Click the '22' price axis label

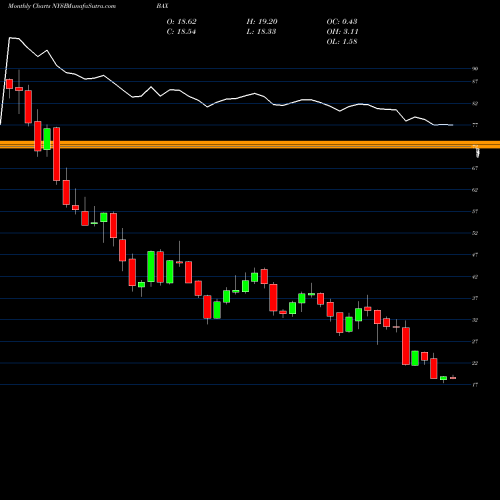click(475, 363)
